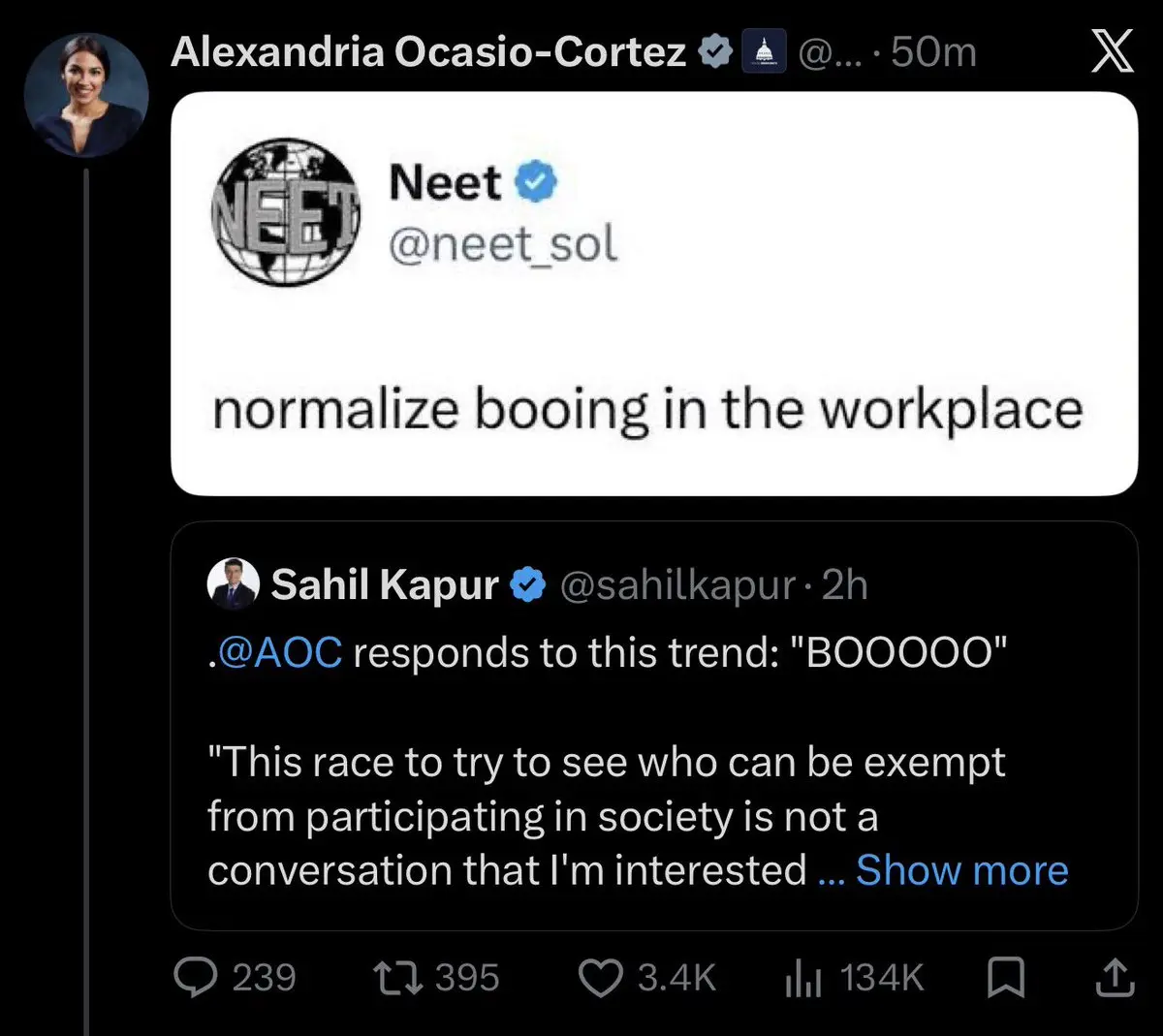Screen dimensions: 1163x1036
Task: Open the Alexandria Ocasio-Cortez profile avatar
Action: (x=86, y=94)
